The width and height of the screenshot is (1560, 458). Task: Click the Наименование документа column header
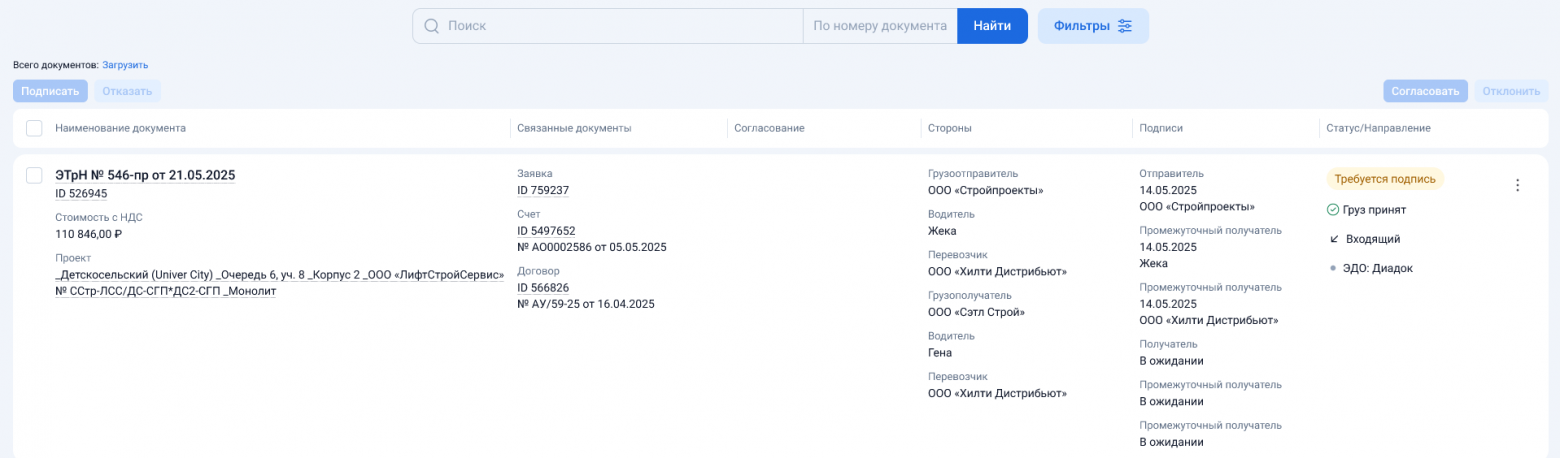point(120,128)
